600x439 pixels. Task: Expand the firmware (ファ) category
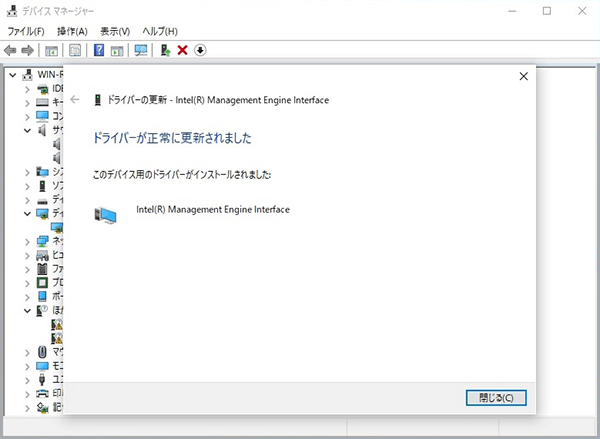coord(27,269)
